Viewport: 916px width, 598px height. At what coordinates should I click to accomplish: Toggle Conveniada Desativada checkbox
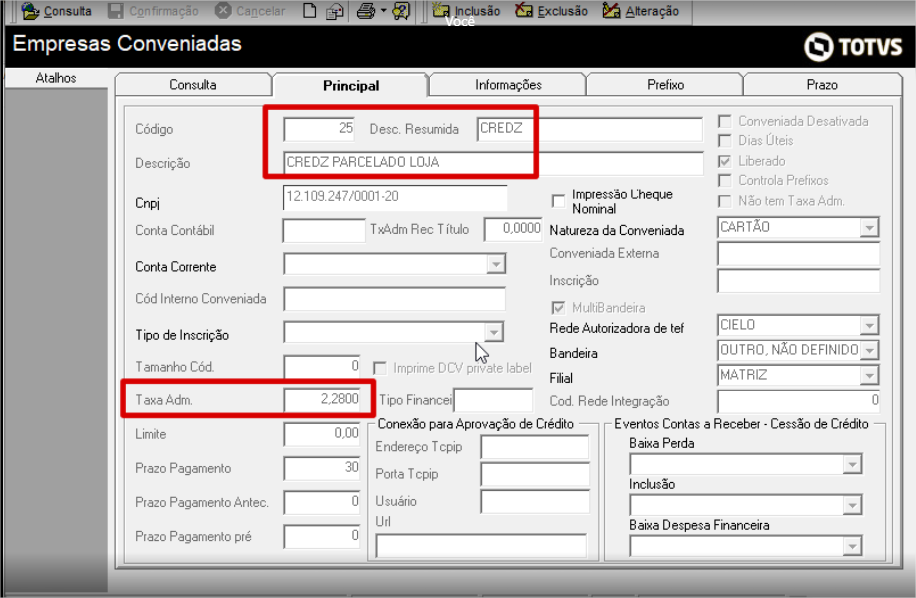click(725, 121)
